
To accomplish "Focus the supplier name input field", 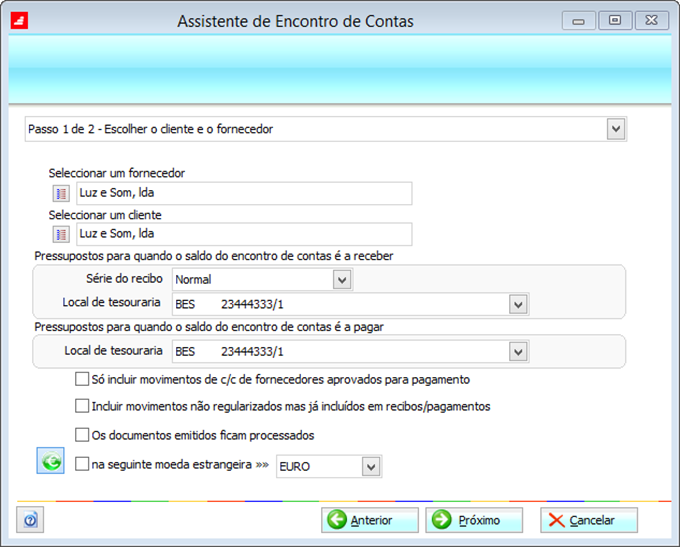I will coord(244,193).
